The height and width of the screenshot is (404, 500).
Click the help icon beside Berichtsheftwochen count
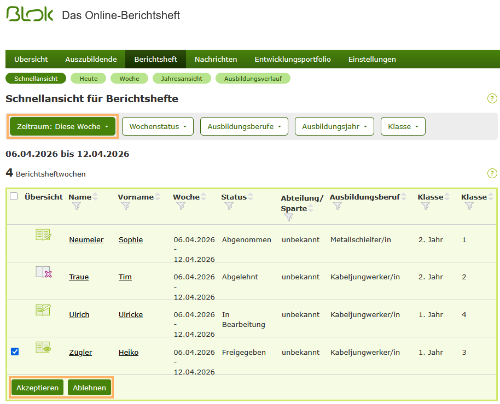492,173
